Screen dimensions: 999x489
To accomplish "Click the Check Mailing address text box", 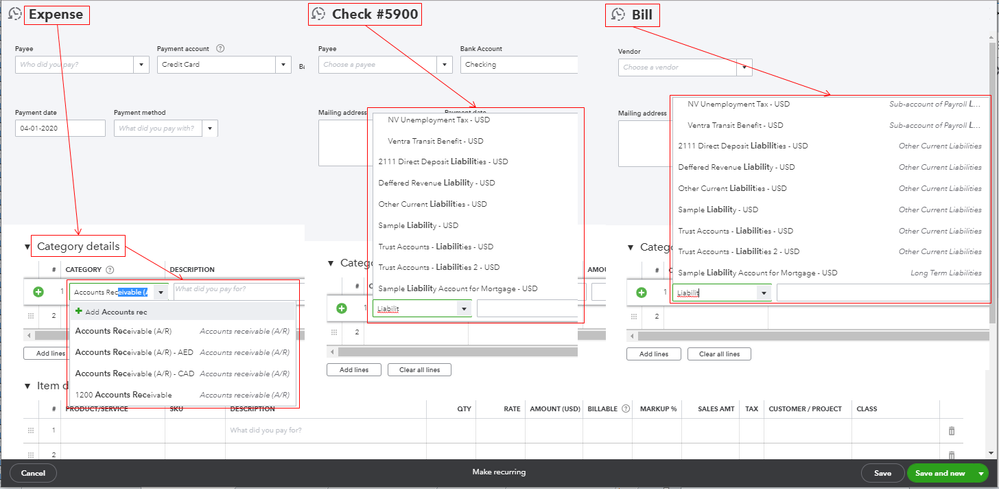I will pyautogui.click(x=343, y=143).
